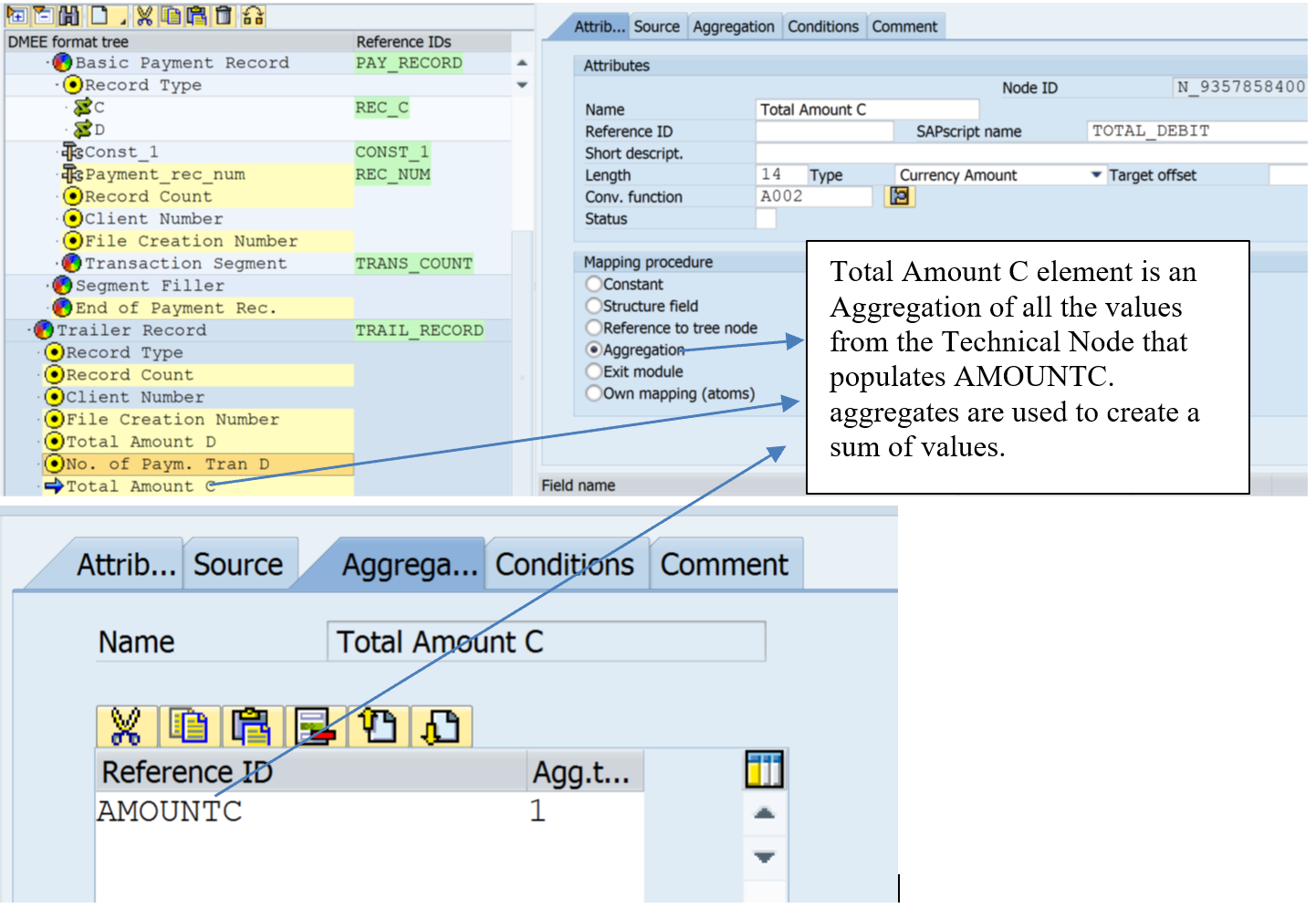Cut node with the tree toolbar scissors
The width and height of the screenshot is (1316, 908).
[144, 16]
